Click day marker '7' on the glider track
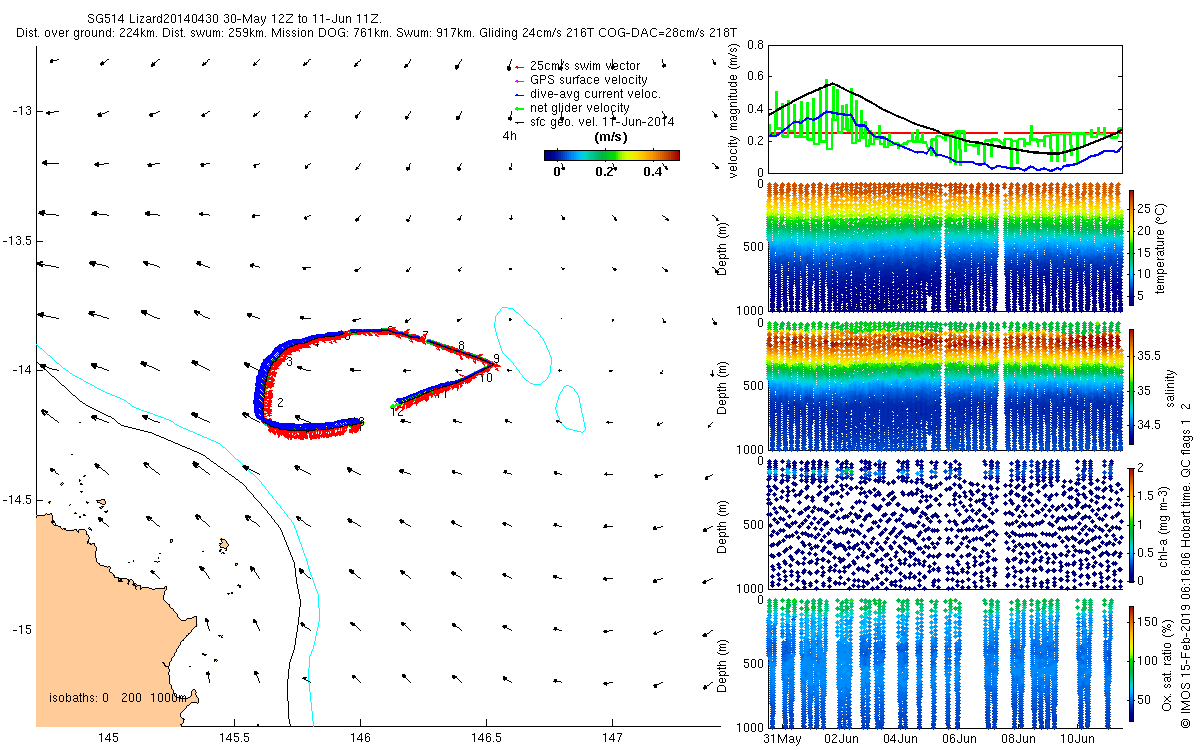The image size is (1200, 750). (x=425, y=335)
